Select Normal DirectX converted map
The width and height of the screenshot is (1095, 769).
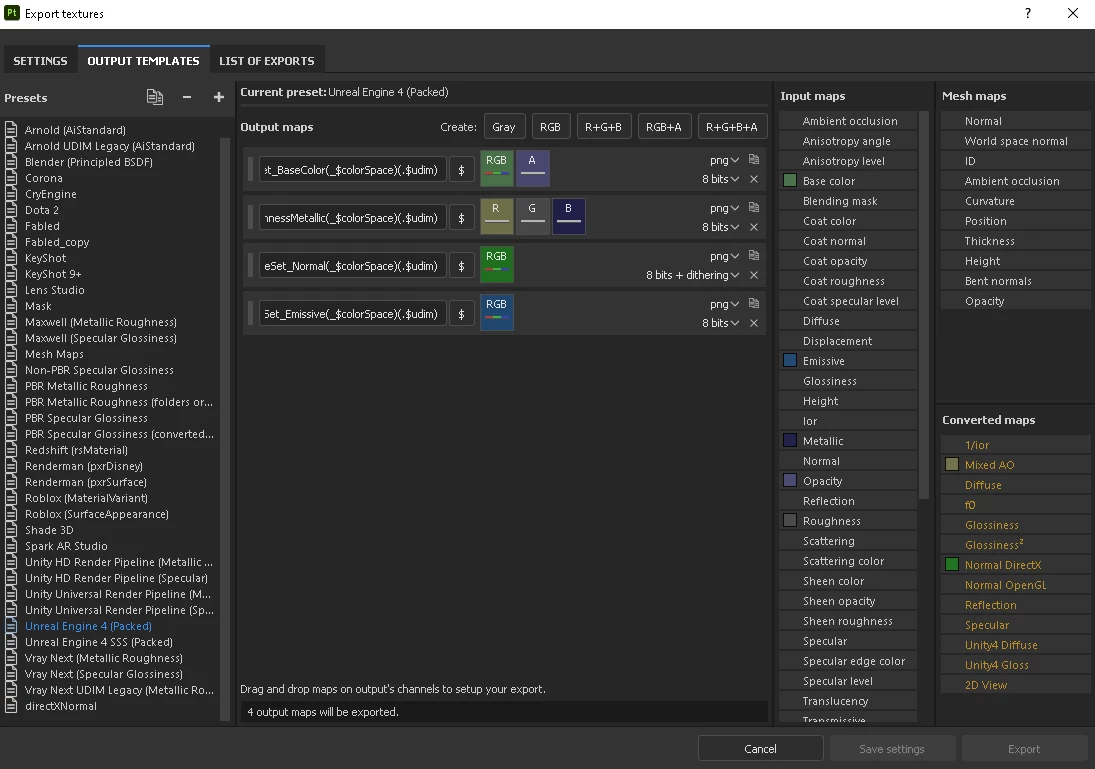pyautogui.click(x=1015, y=565)
